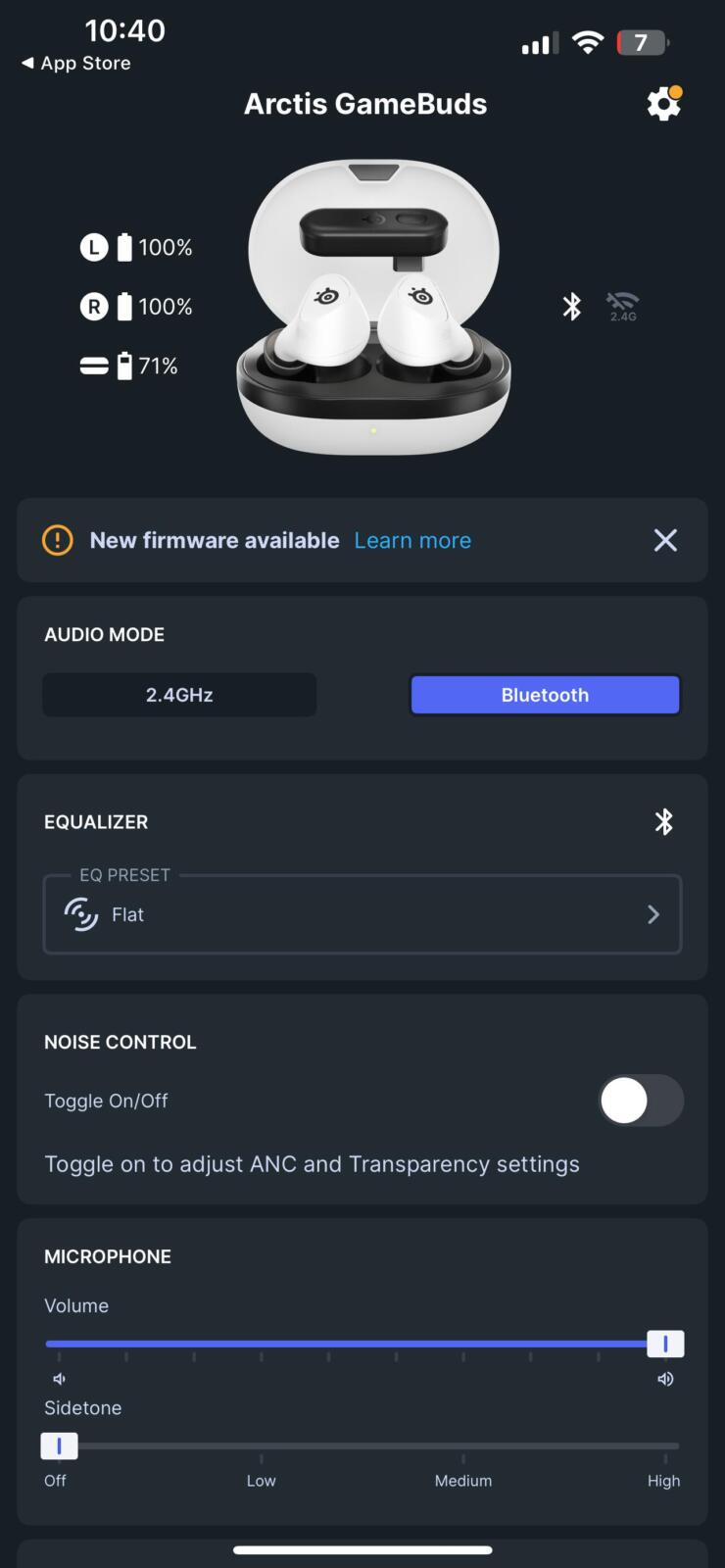Toggle Noise Control on

click(x=641, y=1101)
